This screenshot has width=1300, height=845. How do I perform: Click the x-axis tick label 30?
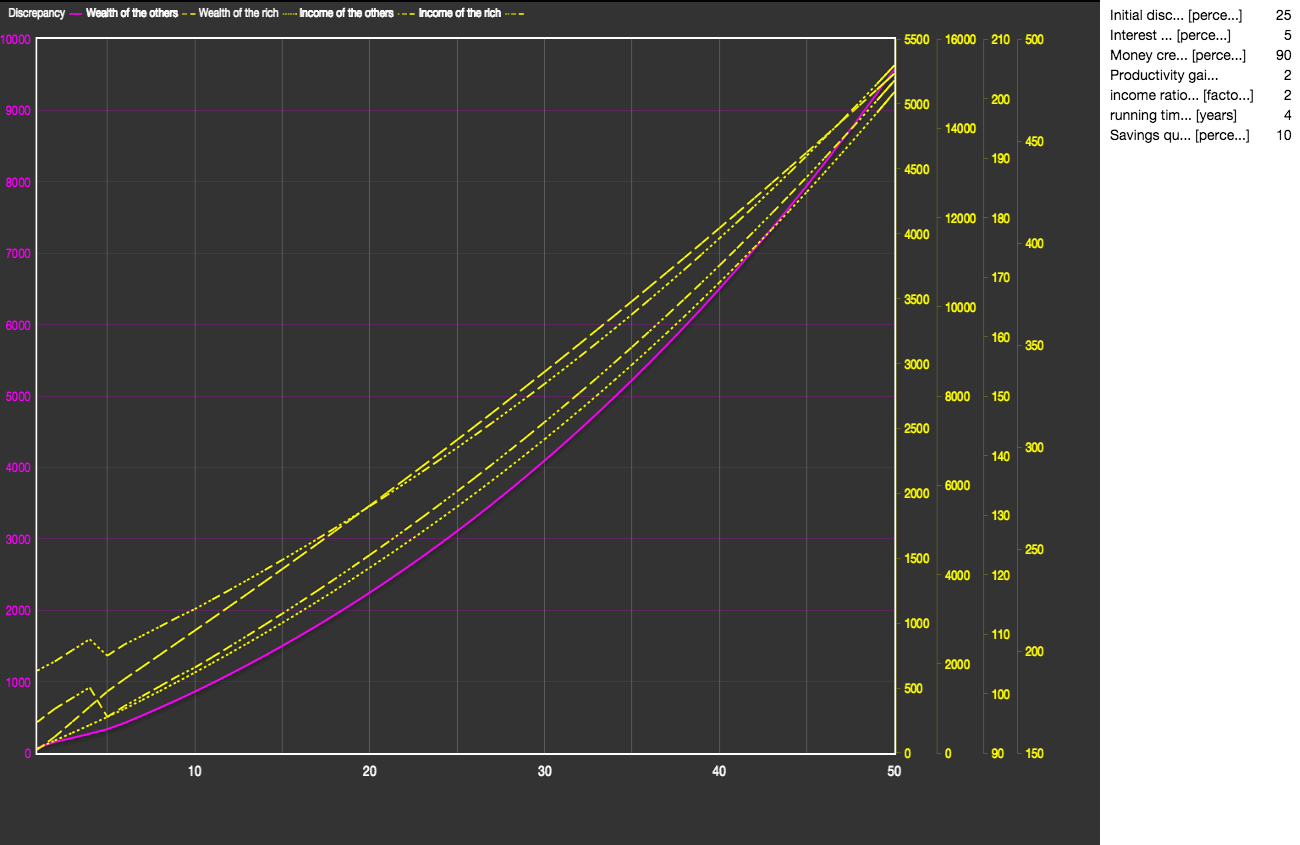pyautogui.click(x=544, y=772)
